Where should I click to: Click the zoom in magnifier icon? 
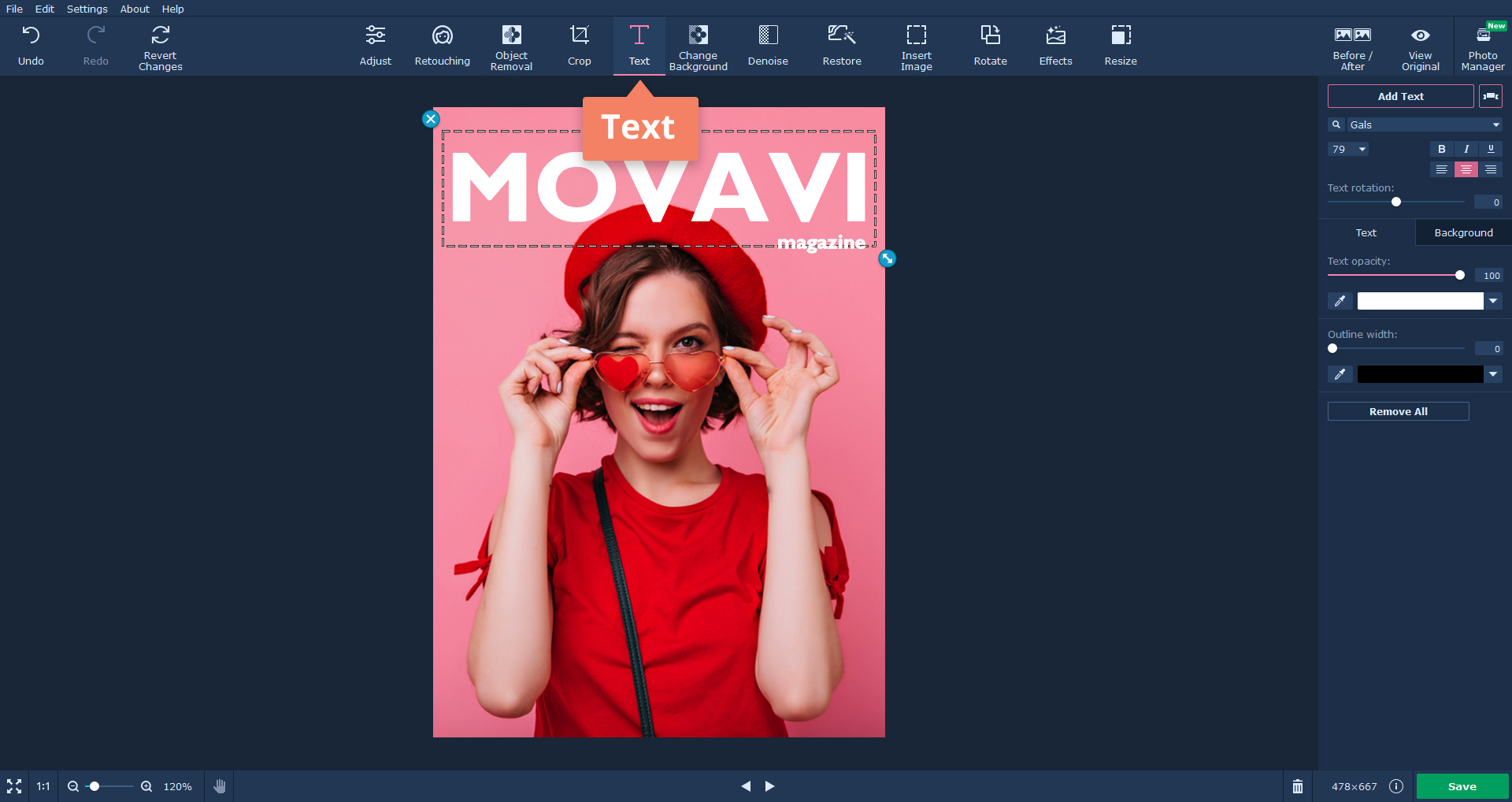tap(146, 786)
